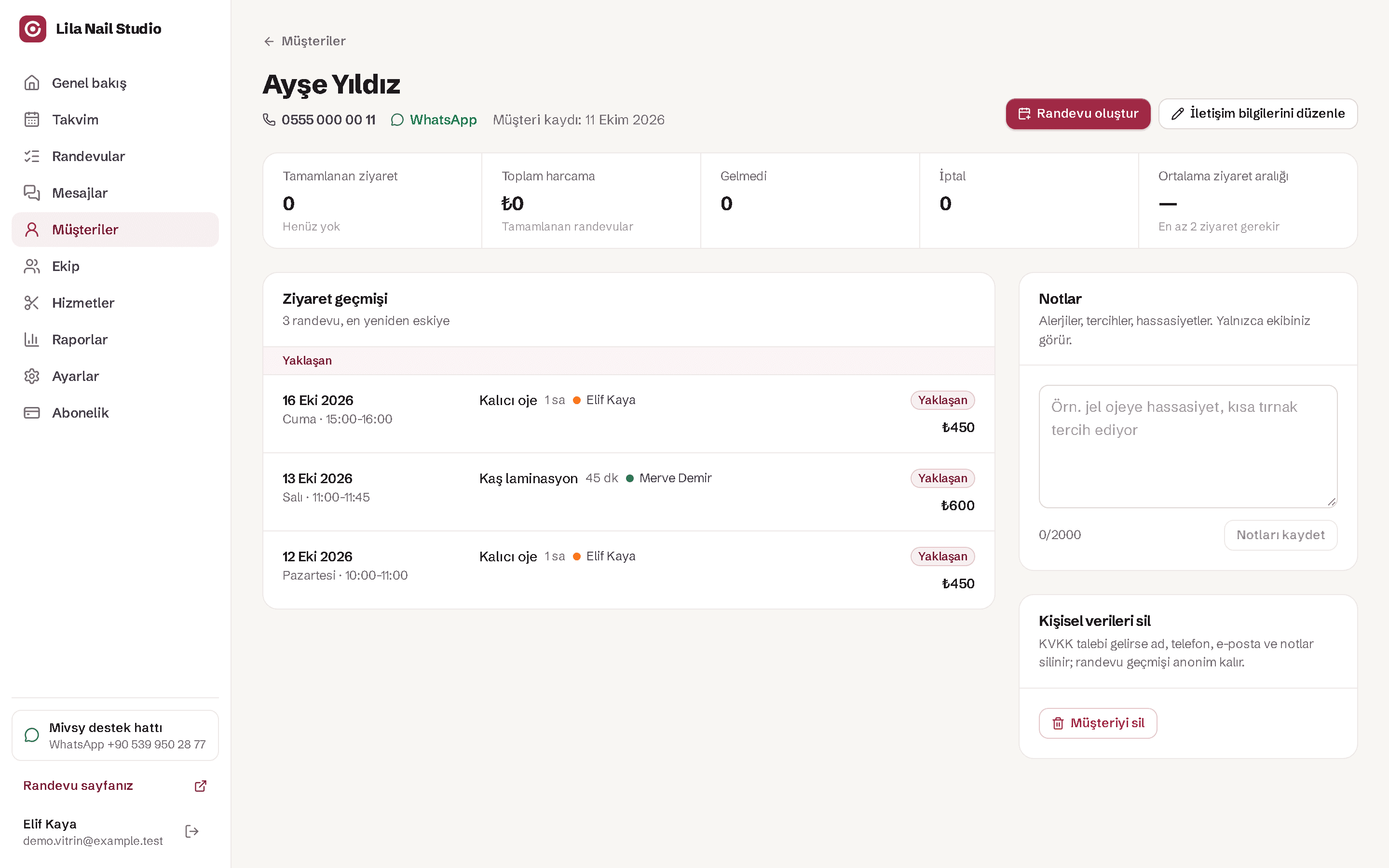Screen dimensions: 1389x868
Task: Click the notes textarea resize handle
Action: point(1332,502)
